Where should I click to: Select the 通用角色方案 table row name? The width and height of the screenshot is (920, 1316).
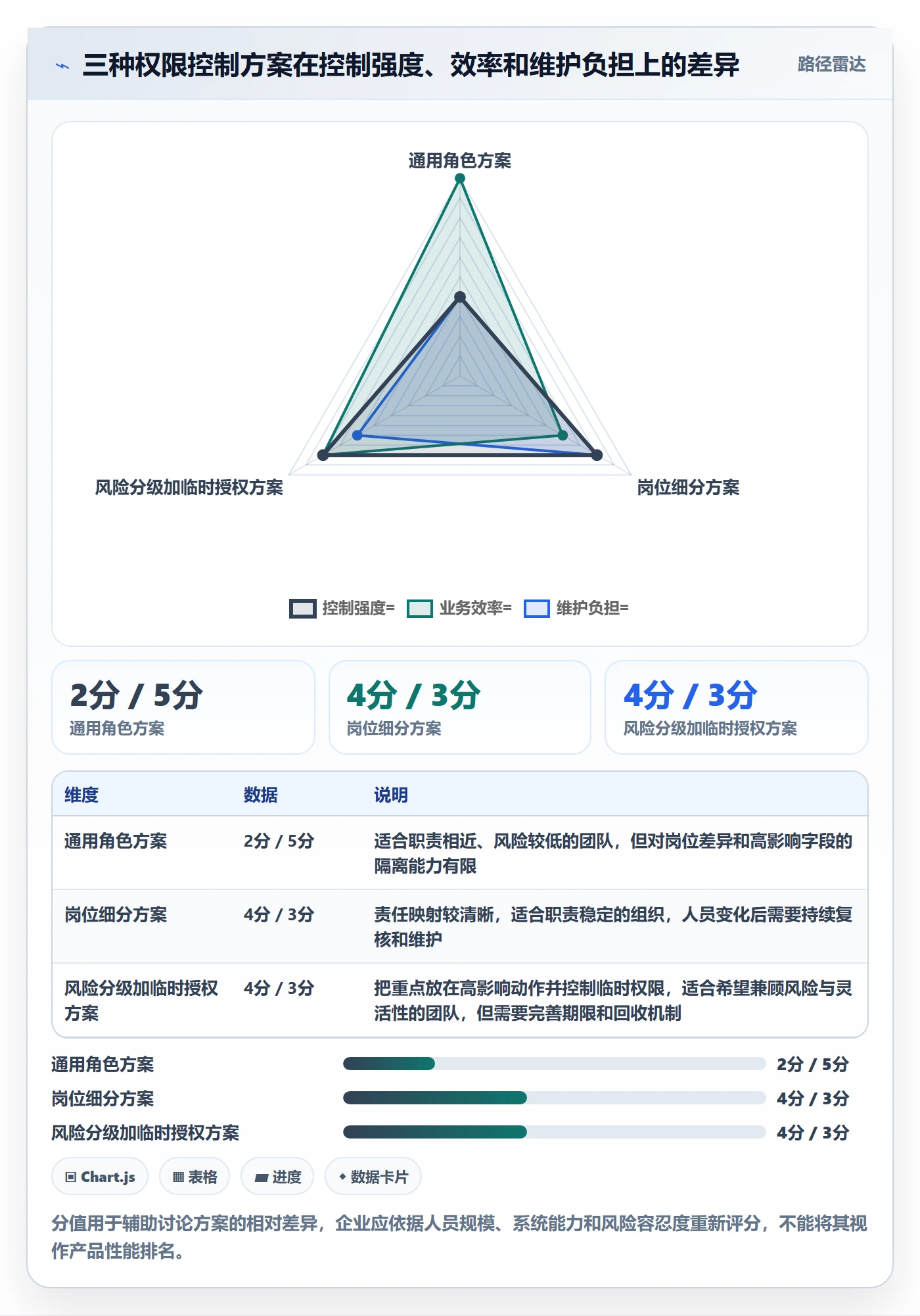click(116, 841)
